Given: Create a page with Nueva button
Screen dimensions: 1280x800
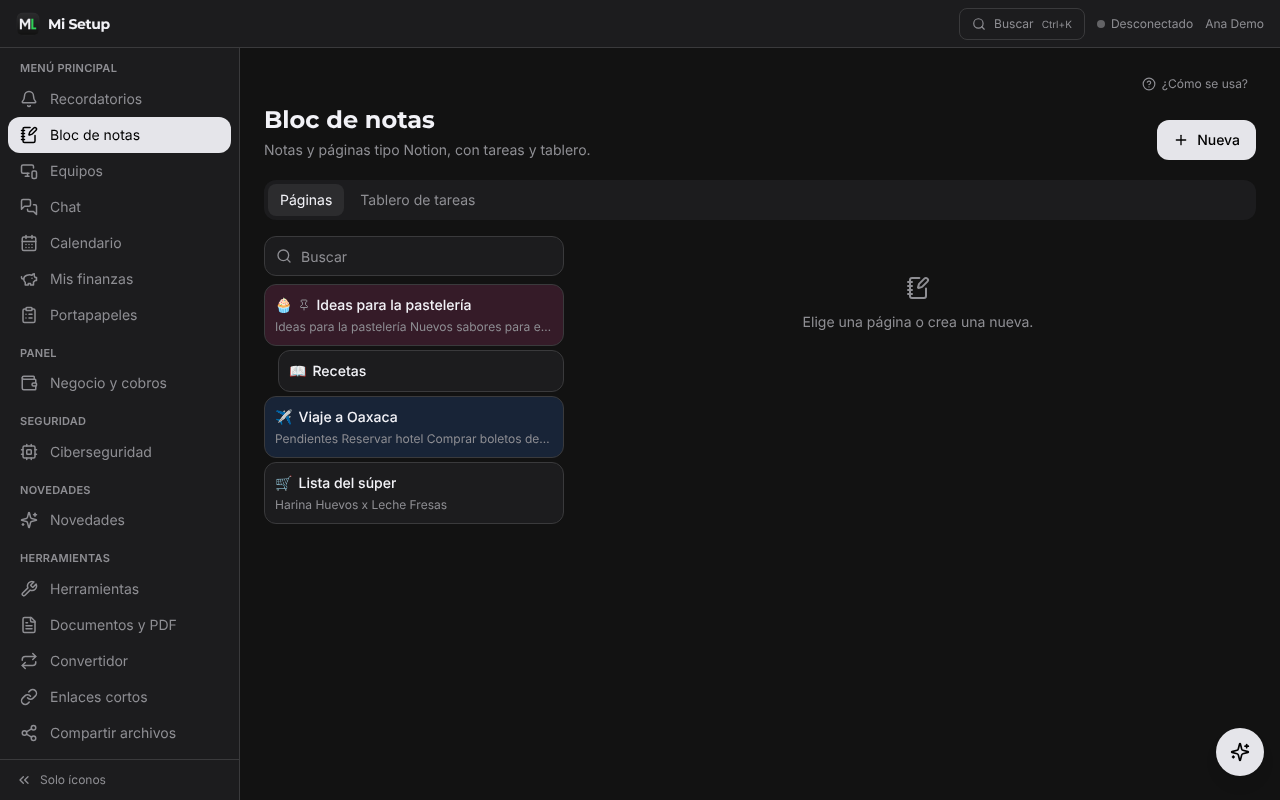Looking at the screenshot, I should [1206, 140].
